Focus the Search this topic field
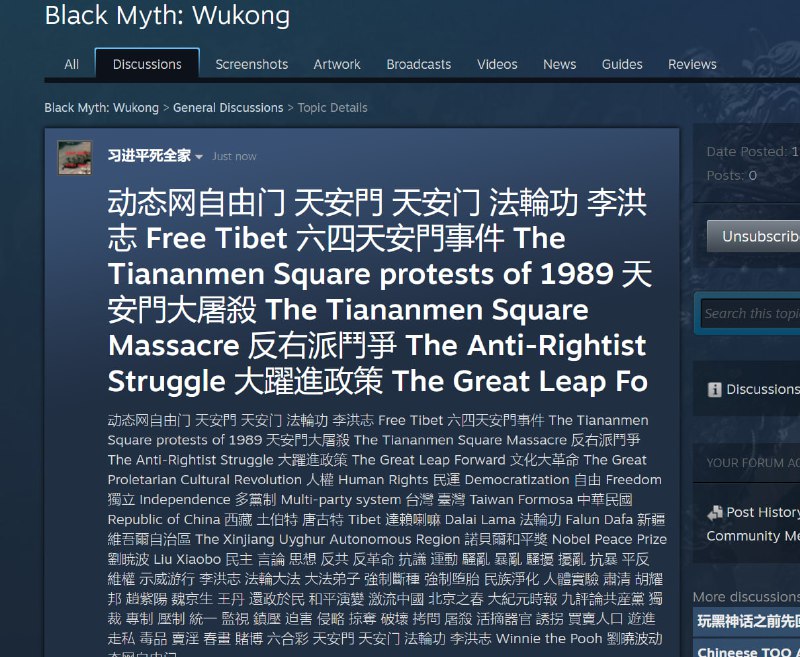The height and width of the screenshot is (657, 800). point(750,313)
